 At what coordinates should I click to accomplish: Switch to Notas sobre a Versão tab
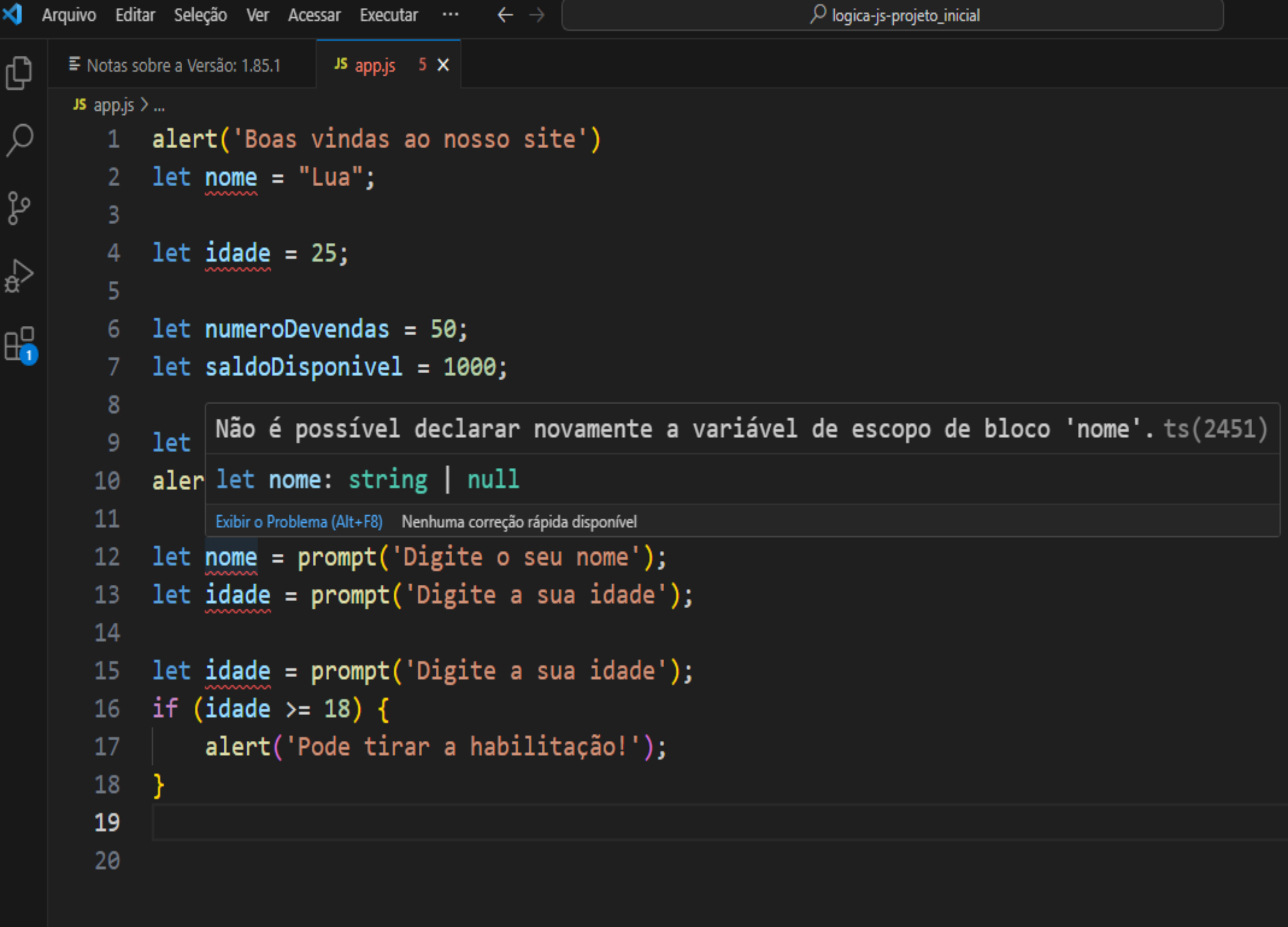tap(182, 65)
